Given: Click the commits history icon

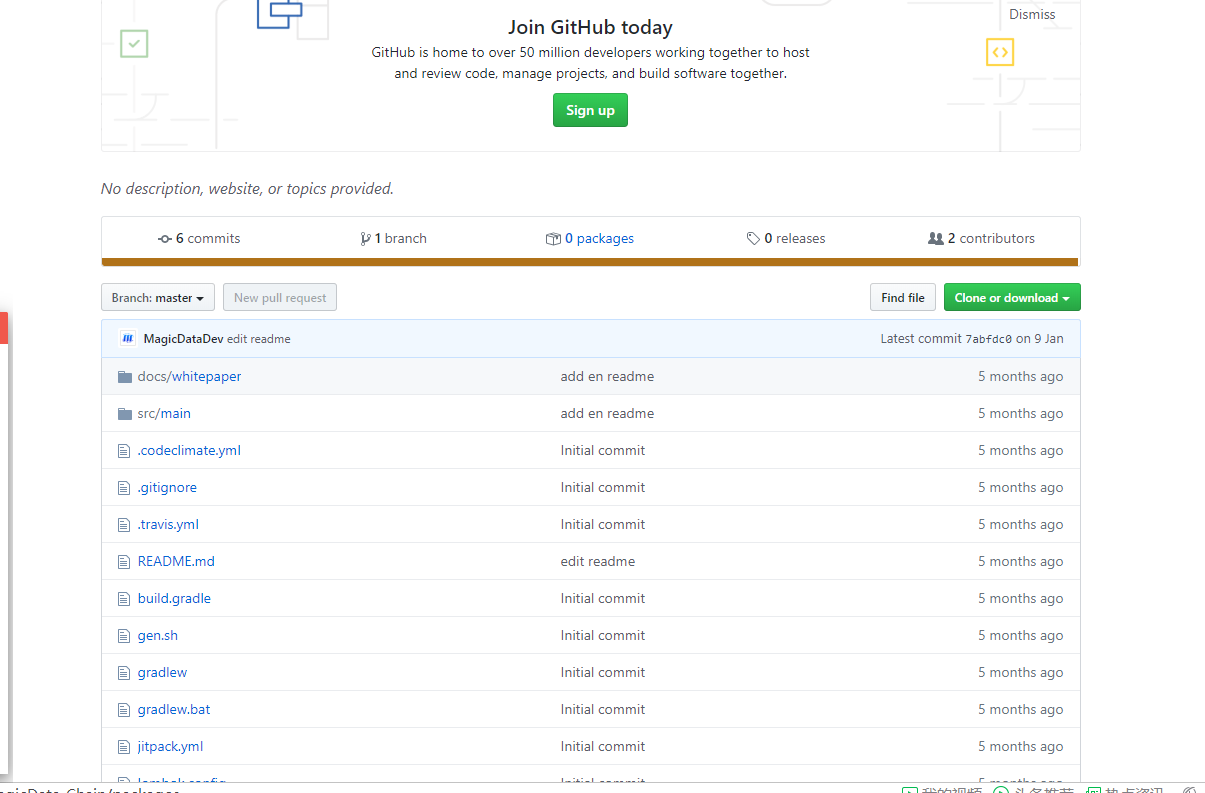Looking at the screenshot, I should tap(165, 239).
